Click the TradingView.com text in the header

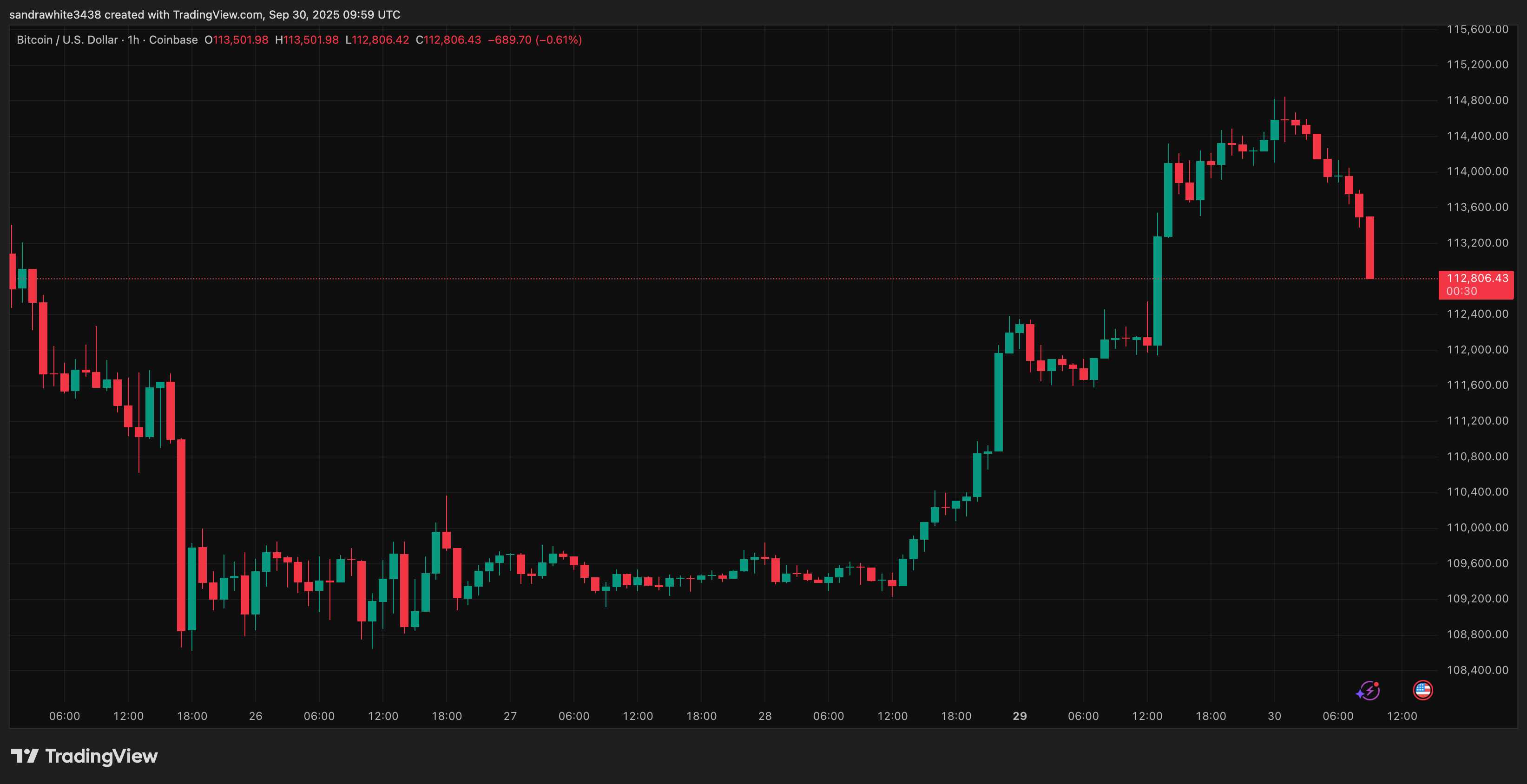(217, 14)
